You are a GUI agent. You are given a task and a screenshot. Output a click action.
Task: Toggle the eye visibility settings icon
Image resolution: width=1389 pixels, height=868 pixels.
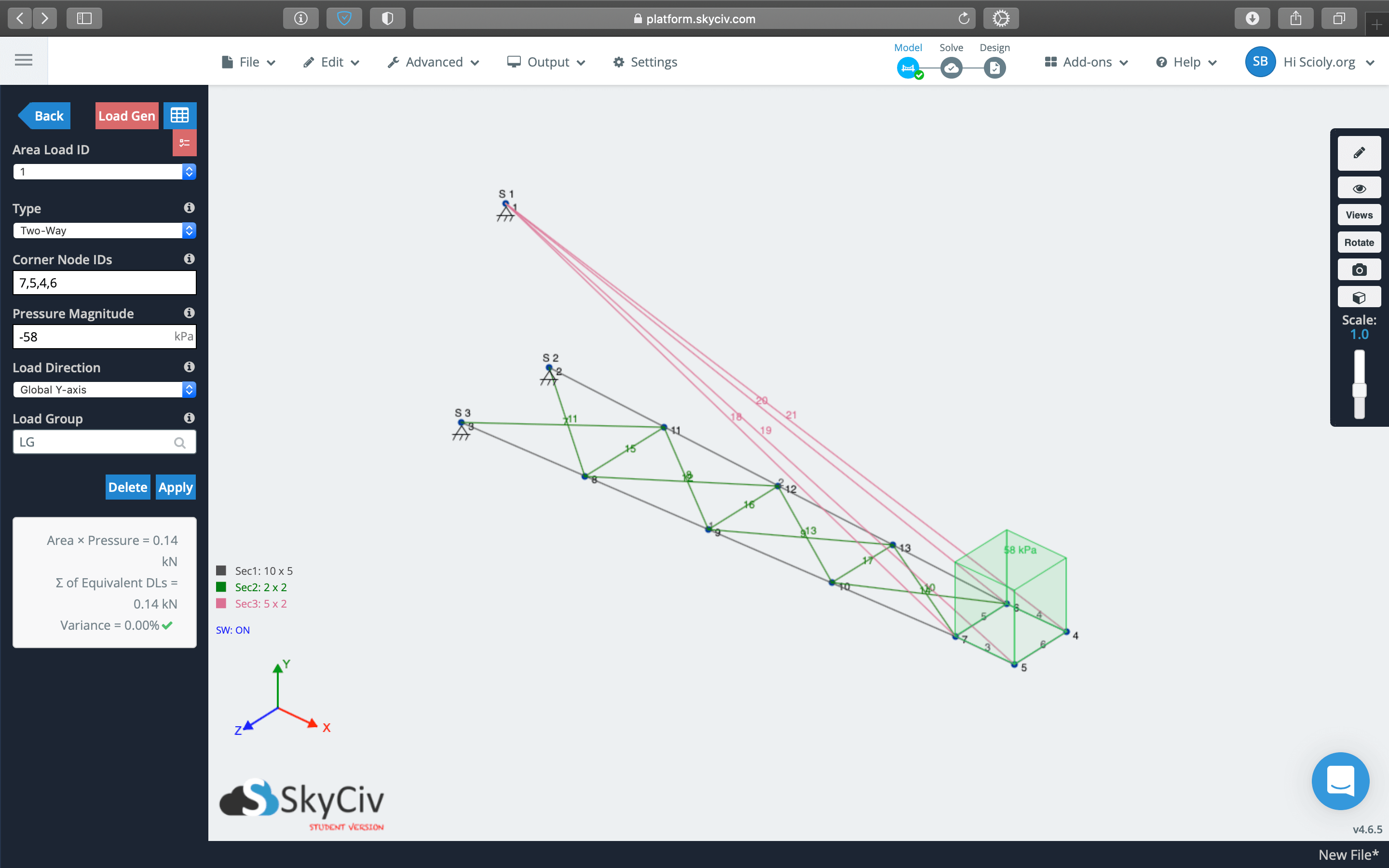click(1359, 188)
